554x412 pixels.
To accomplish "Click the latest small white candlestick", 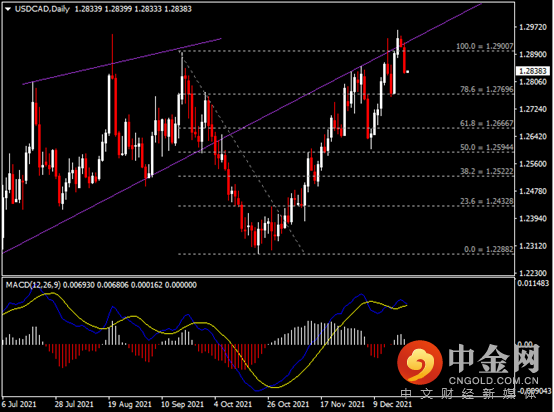I will pos(408,72).
